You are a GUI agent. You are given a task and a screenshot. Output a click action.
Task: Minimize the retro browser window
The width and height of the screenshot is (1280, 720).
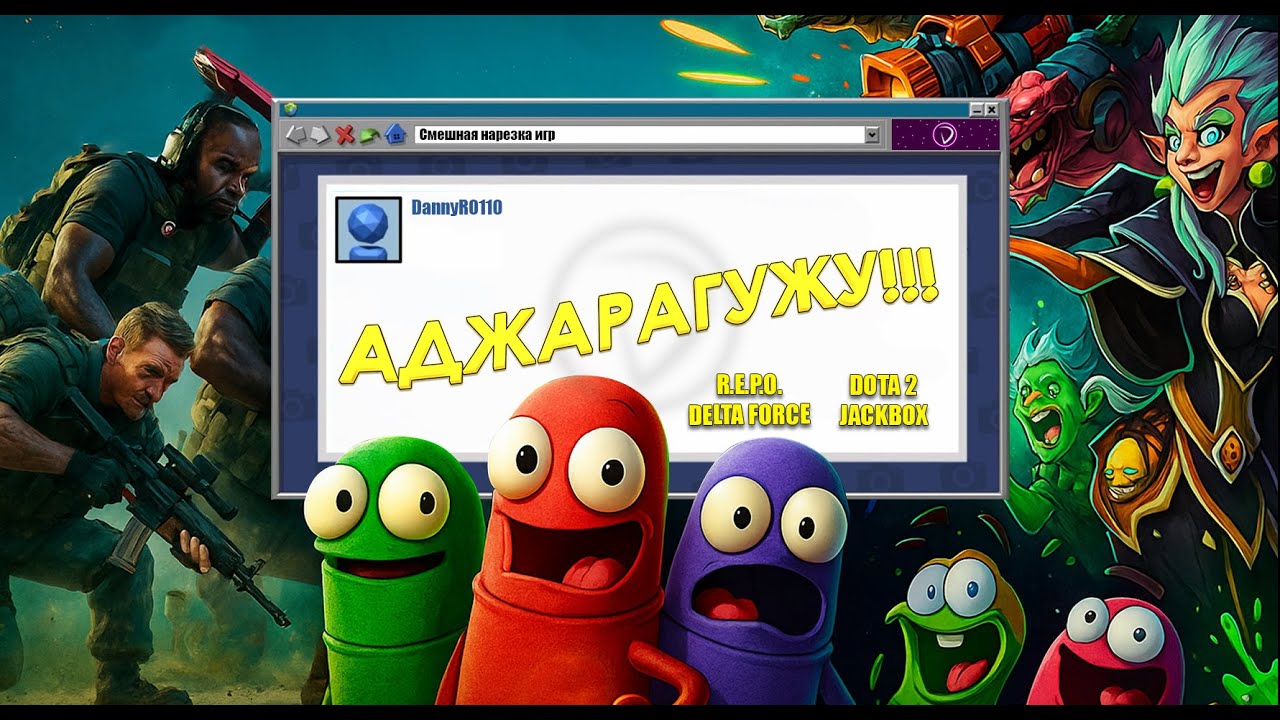pyautogui.click(x=977, y=110)
